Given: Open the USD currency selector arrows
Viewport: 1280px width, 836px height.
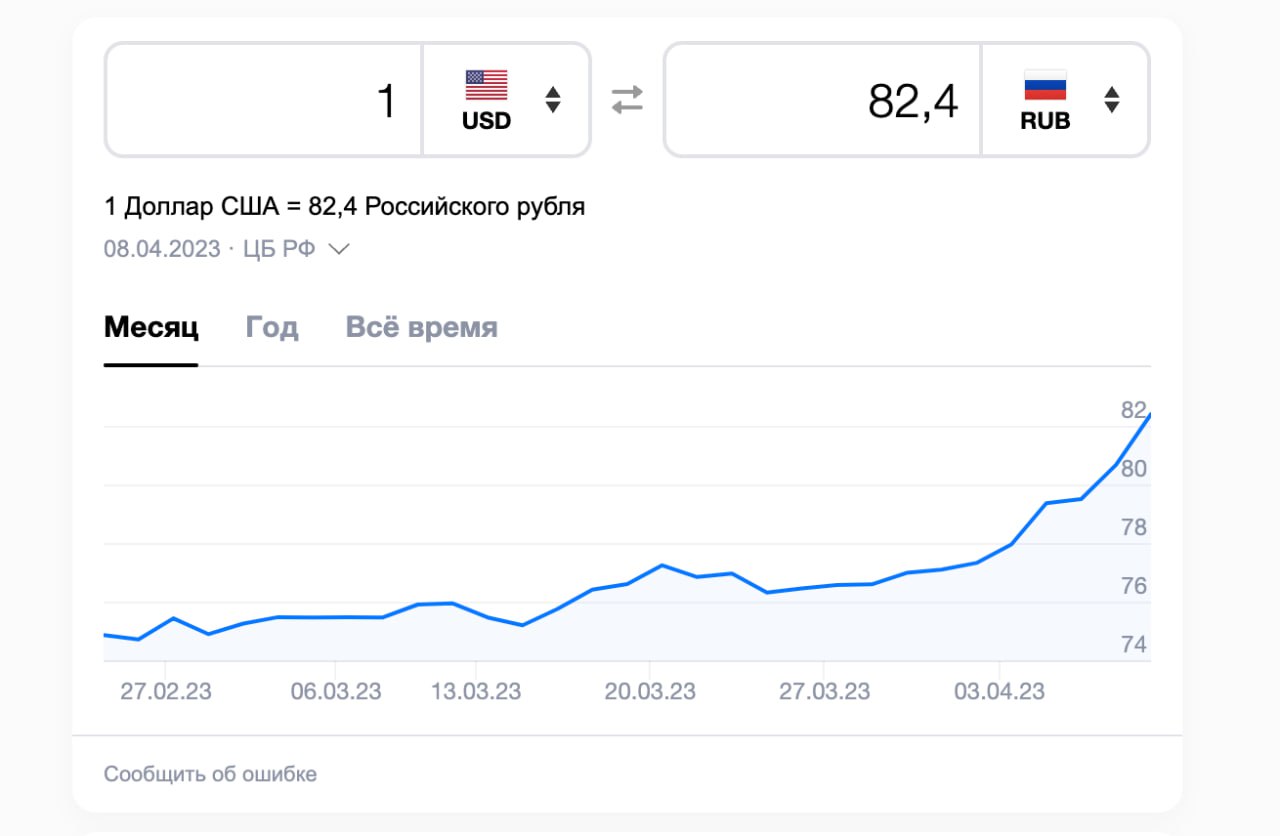Looking at the screenshot, I should click(x=553, y=100).
